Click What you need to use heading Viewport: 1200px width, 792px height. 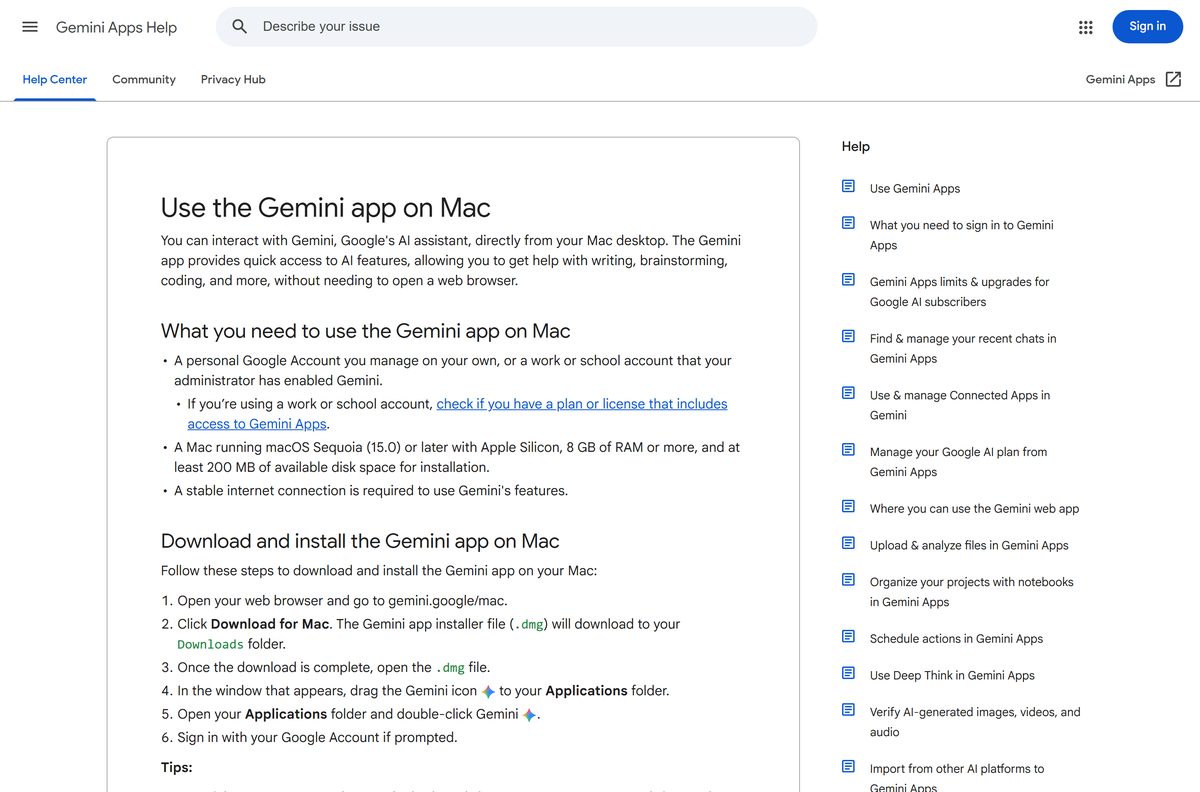tap(366, 331)
